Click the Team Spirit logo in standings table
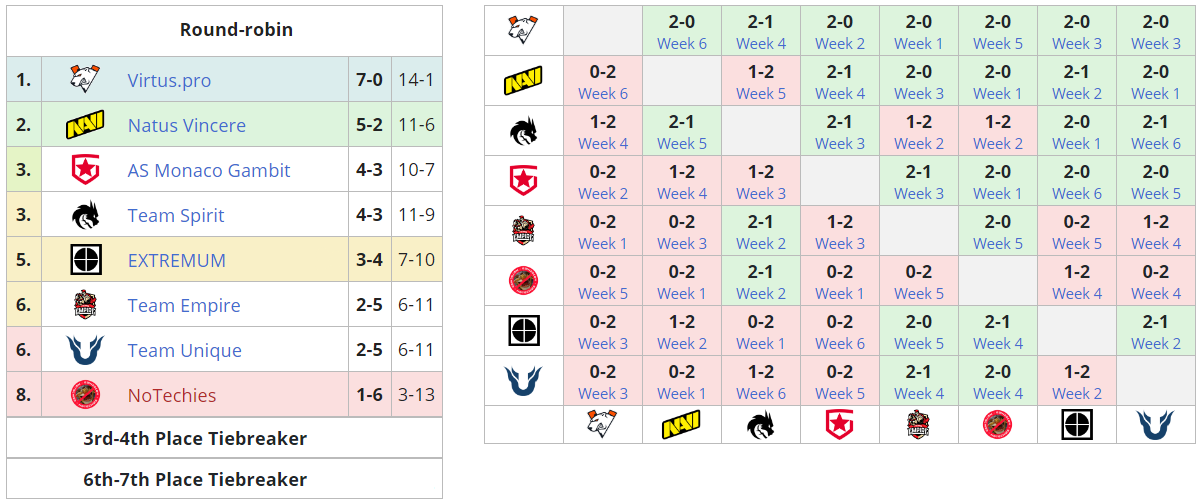The image size is (1197, 502). [x=85, y=215]
